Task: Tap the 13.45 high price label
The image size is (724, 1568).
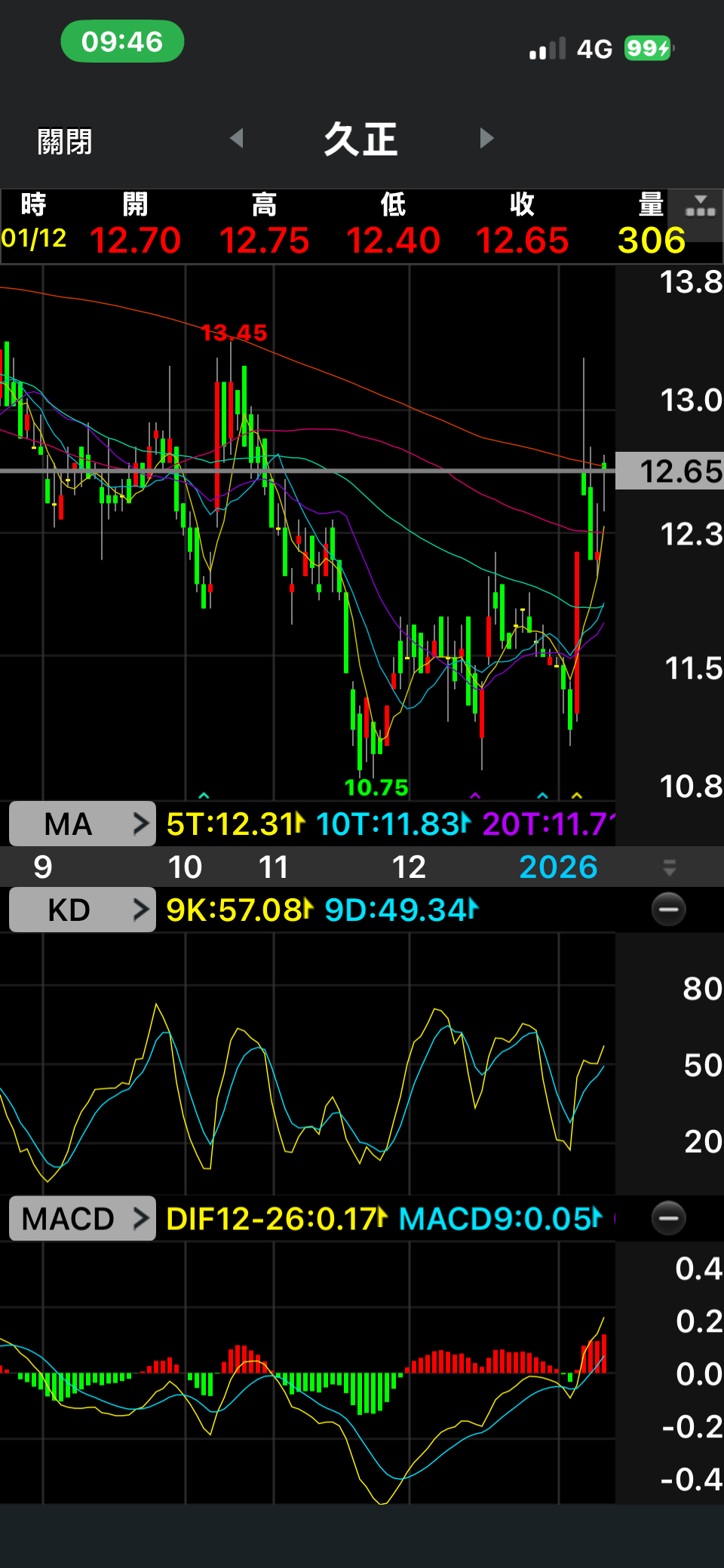Action: coord(234,333)
